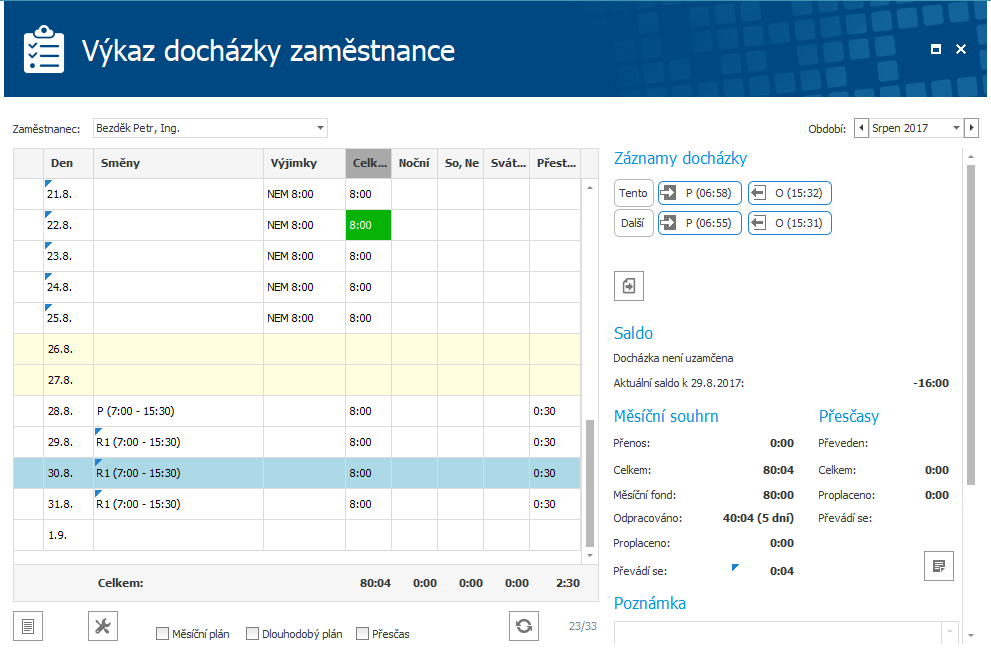Screen dimensions: 991x658
Task: Click departure entry O (15:31)
Action: 790,223
